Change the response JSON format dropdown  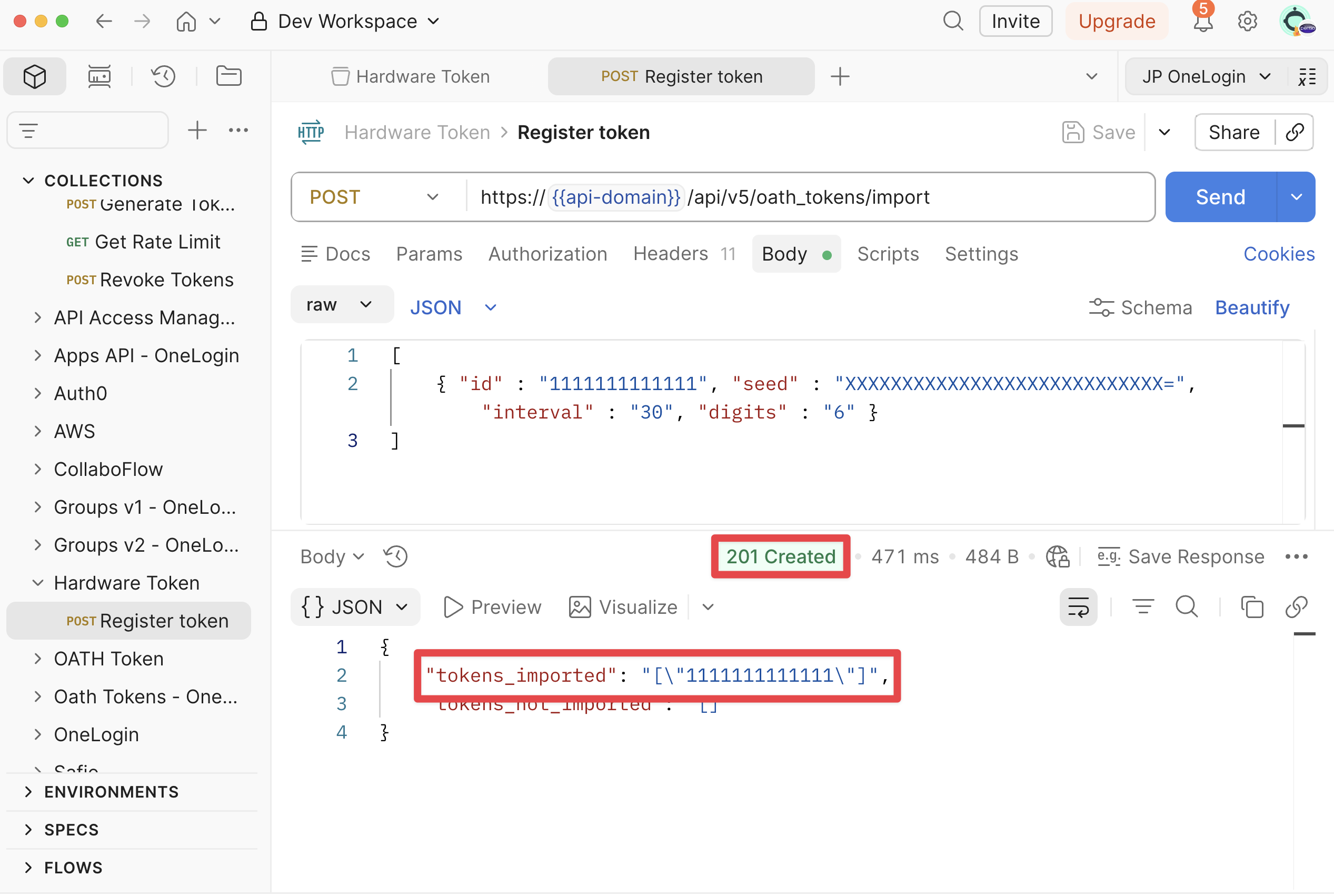355,607
